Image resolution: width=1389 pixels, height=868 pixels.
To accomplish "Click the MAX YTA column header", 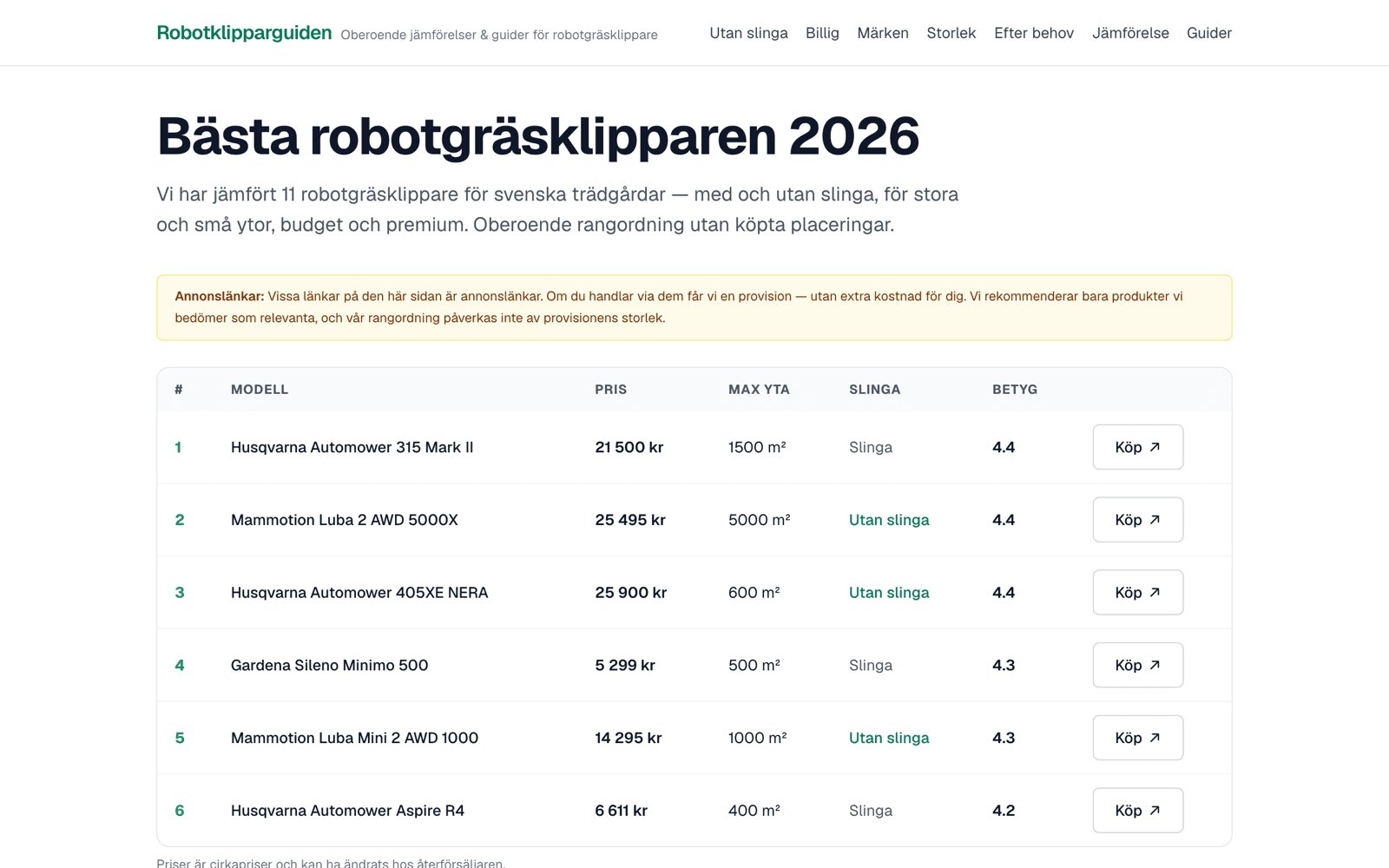I will (759, 390).
